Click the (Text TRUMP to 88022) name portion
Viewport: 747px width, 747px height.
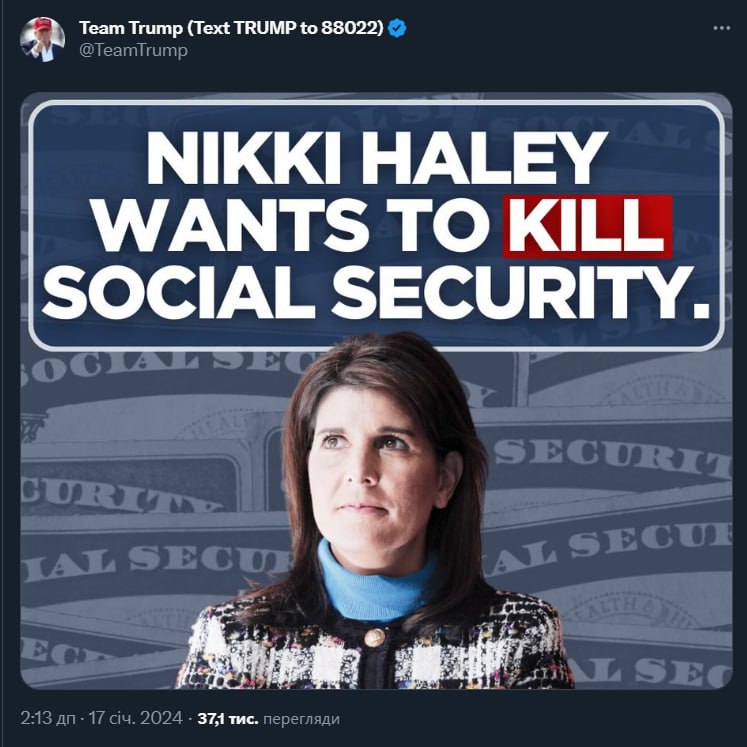(x=285, y=28)
